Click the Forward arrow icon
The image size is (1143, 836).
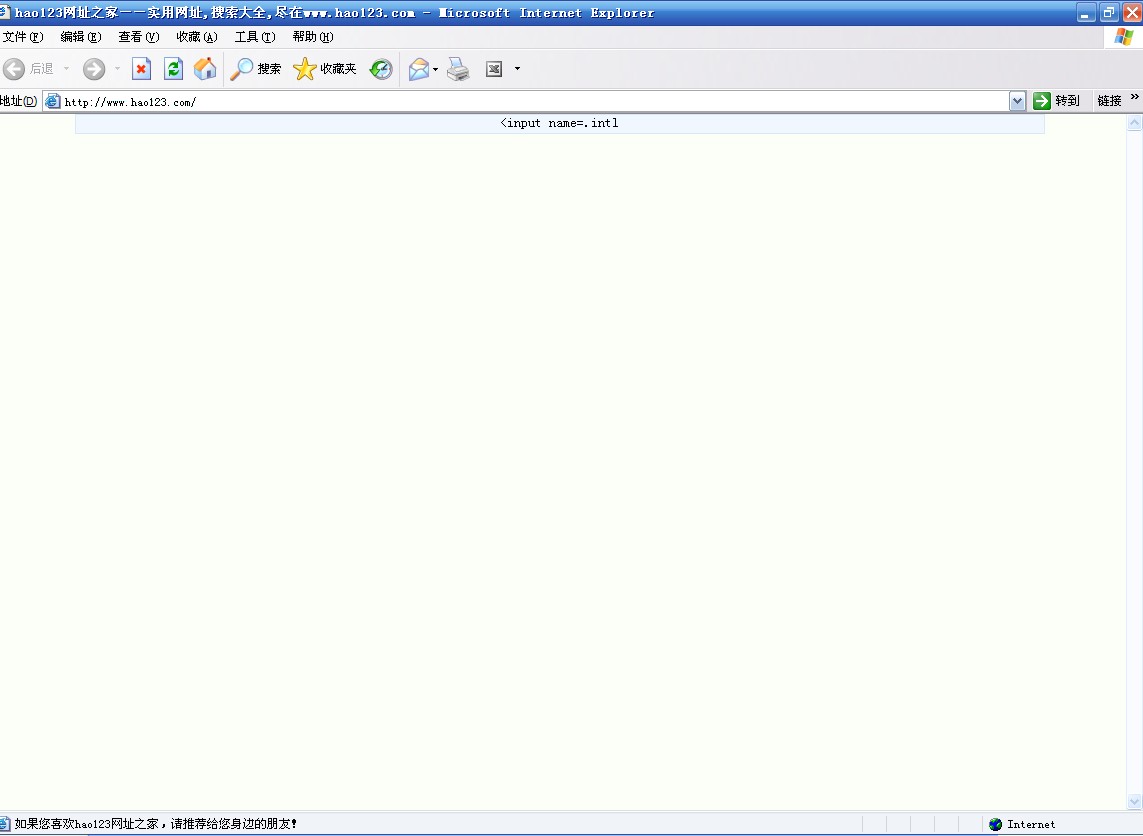(x=94, y=69)
